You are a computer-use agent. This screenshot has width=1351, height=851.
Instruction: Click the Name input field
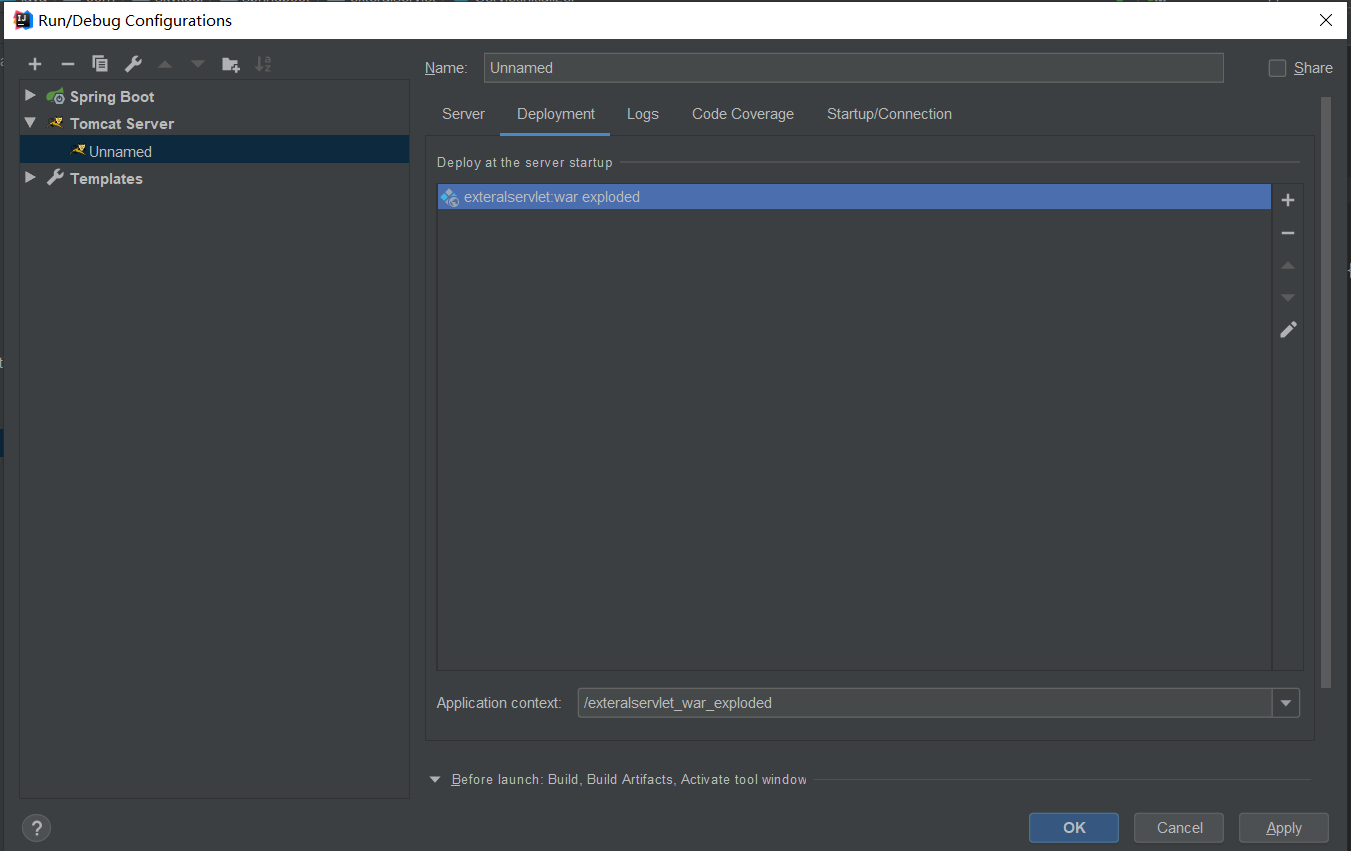click(x=853, y=68)
